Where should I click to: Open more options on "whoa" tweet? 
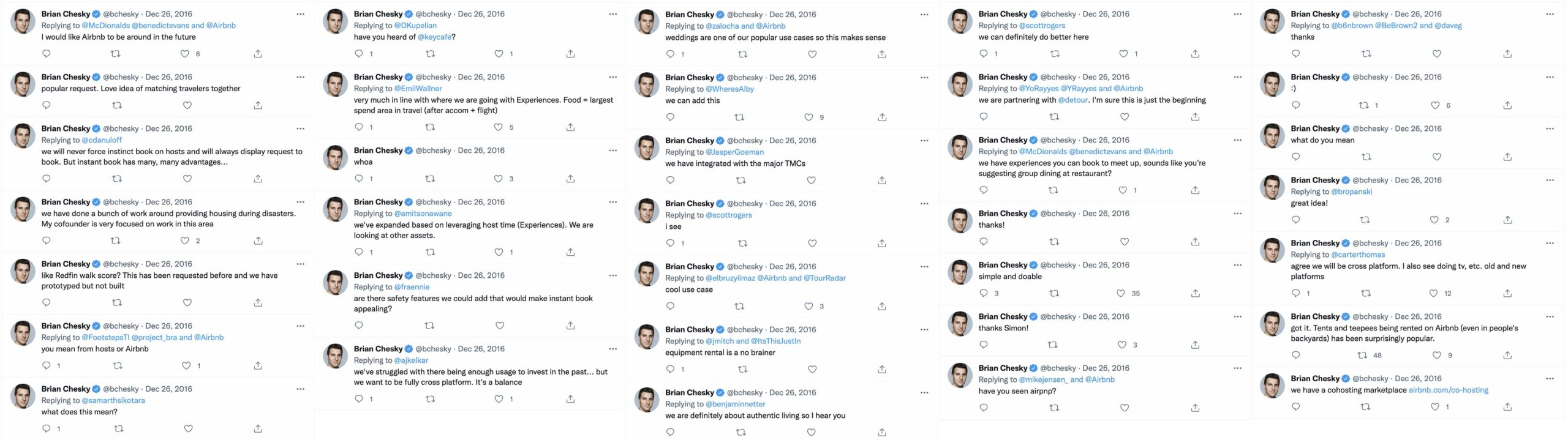612,151
